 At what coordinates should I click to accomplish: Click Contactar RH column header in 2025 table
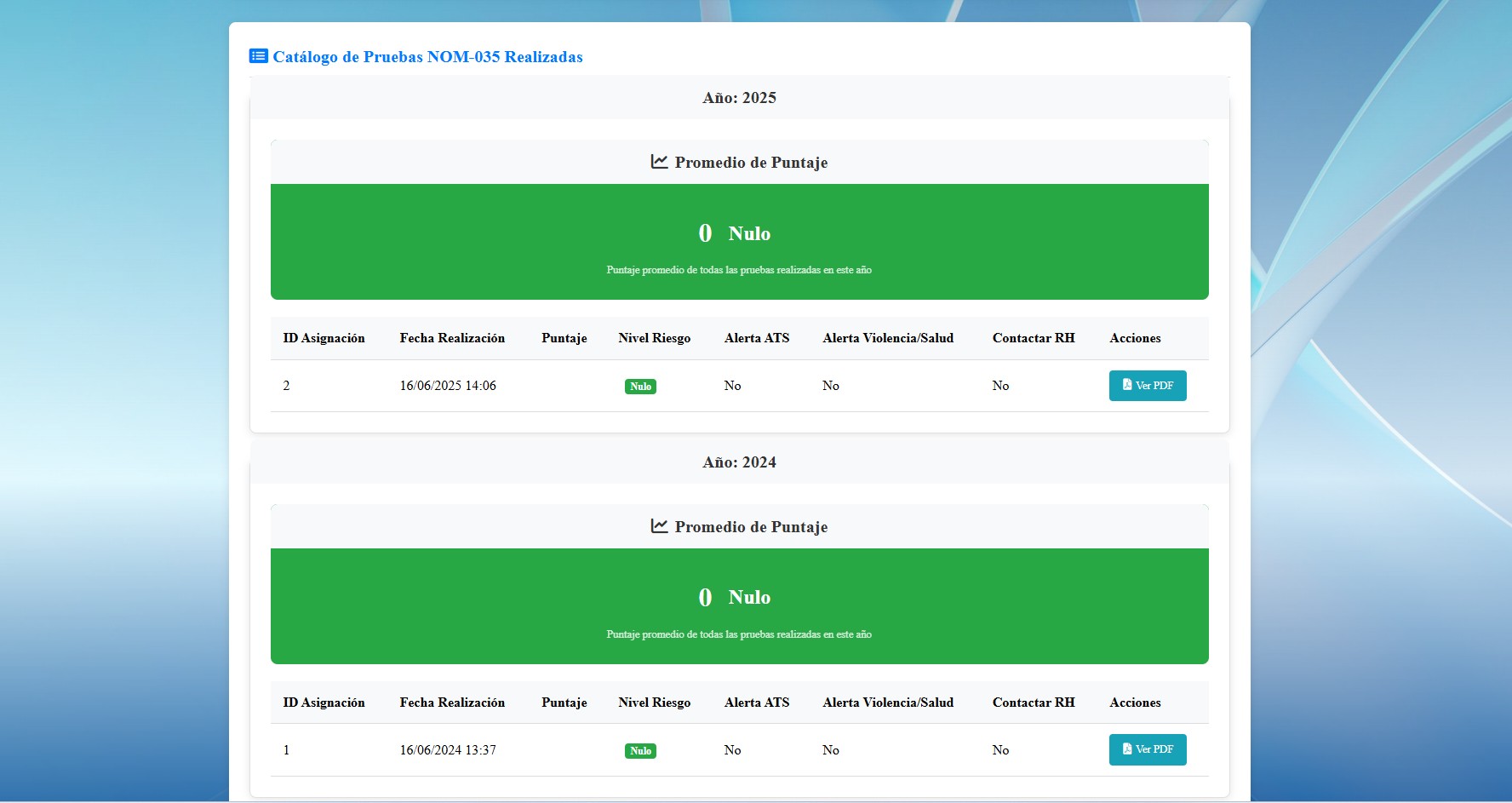click(x=1034, y=338)
